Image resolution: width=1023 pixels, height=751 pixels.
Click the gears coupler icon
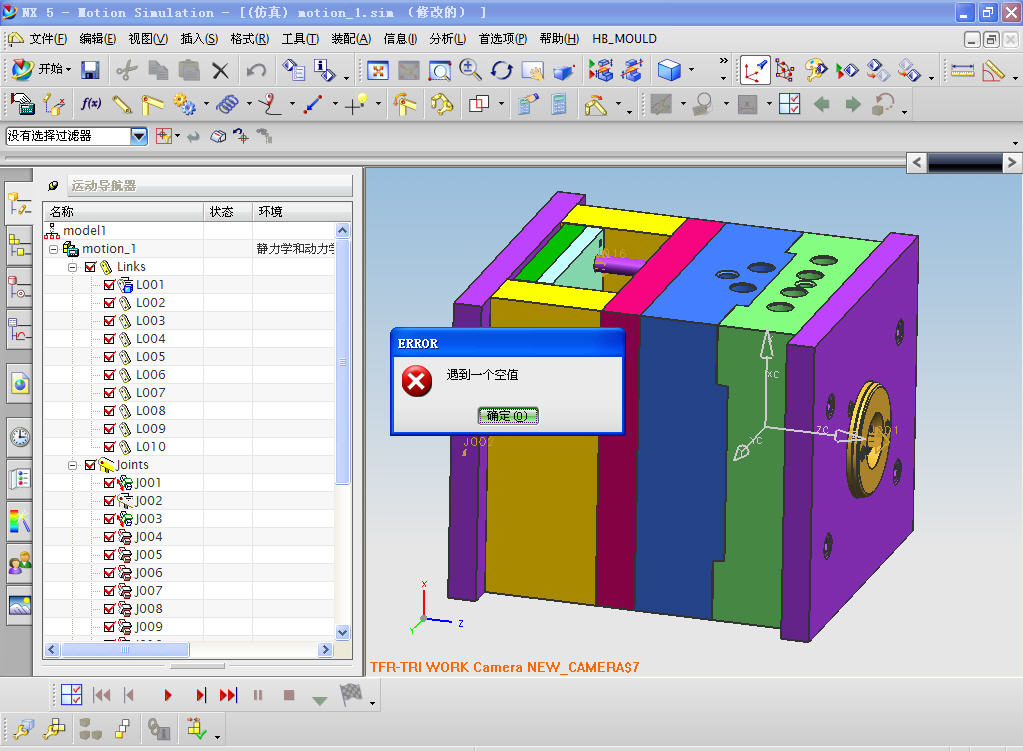pos(185,104)
